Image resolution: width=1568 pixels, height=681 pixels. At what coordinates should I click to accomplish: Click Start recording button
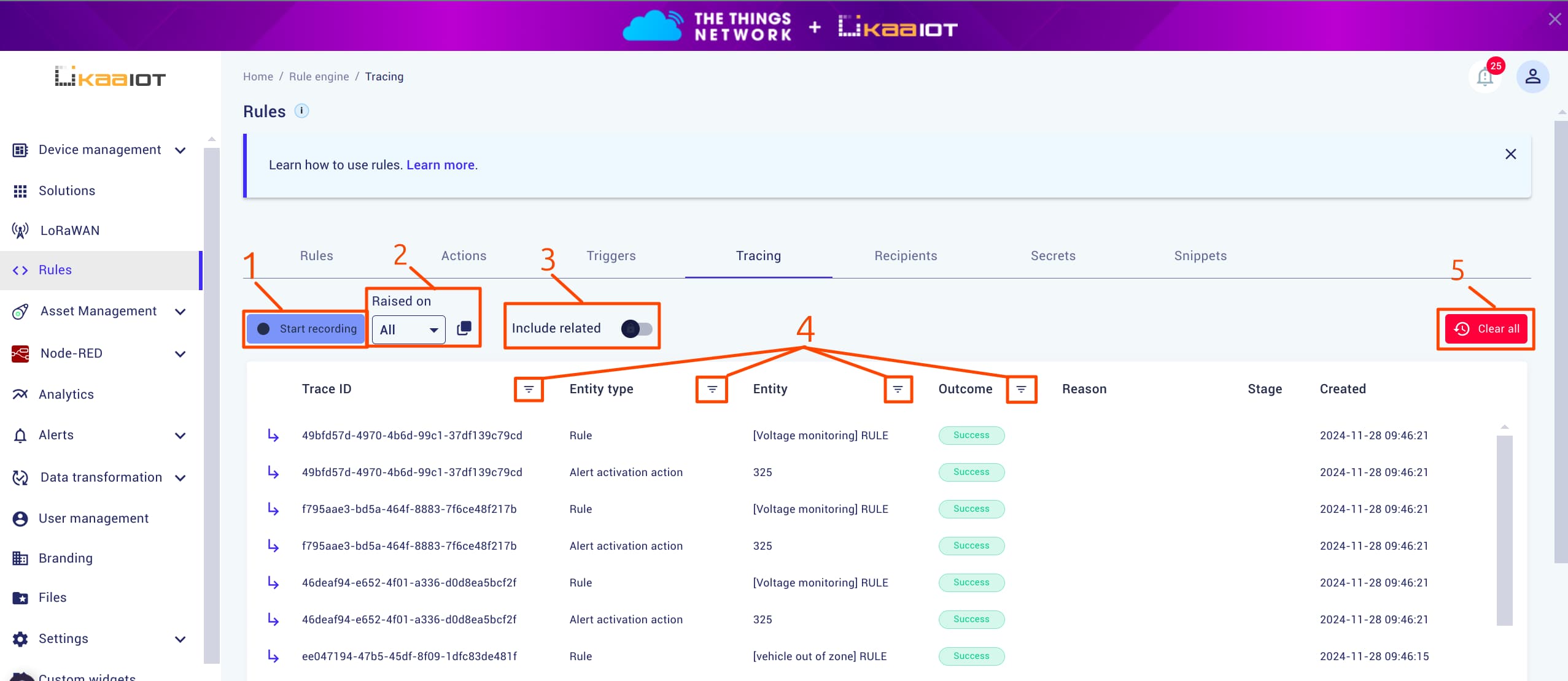306,329
